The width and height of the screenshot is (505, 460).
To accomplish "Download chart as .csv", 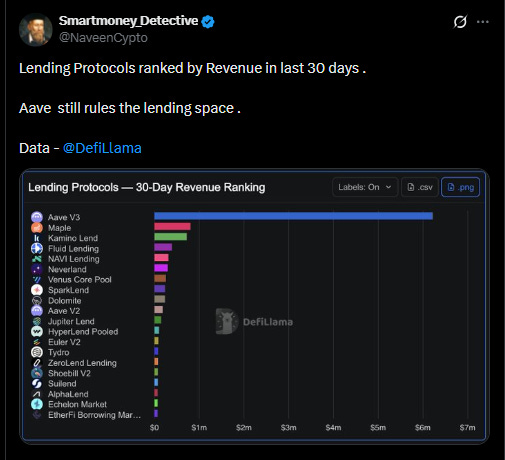I will click(x=420, y=187).
